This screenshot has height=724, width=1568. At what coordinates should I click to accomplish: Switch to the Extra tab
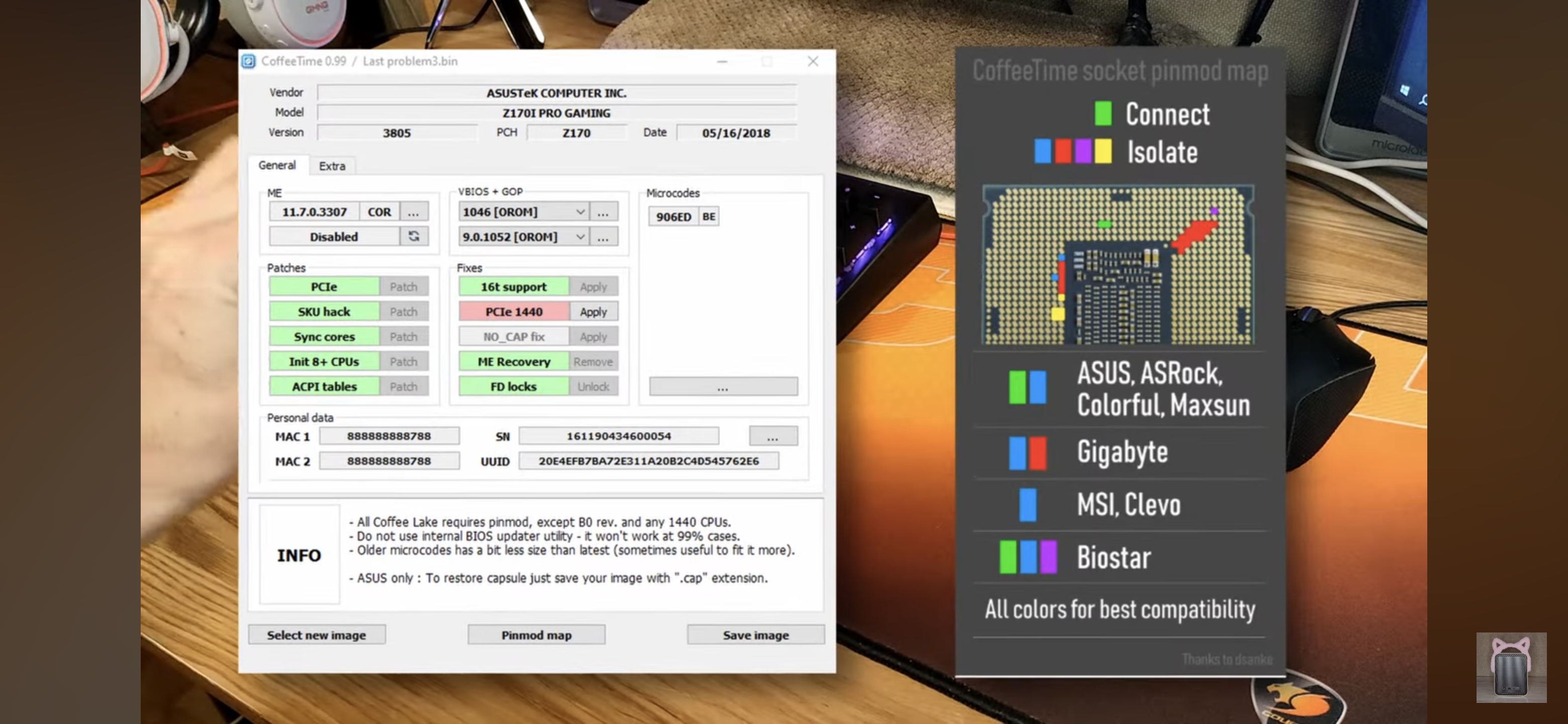pos(332,165)
